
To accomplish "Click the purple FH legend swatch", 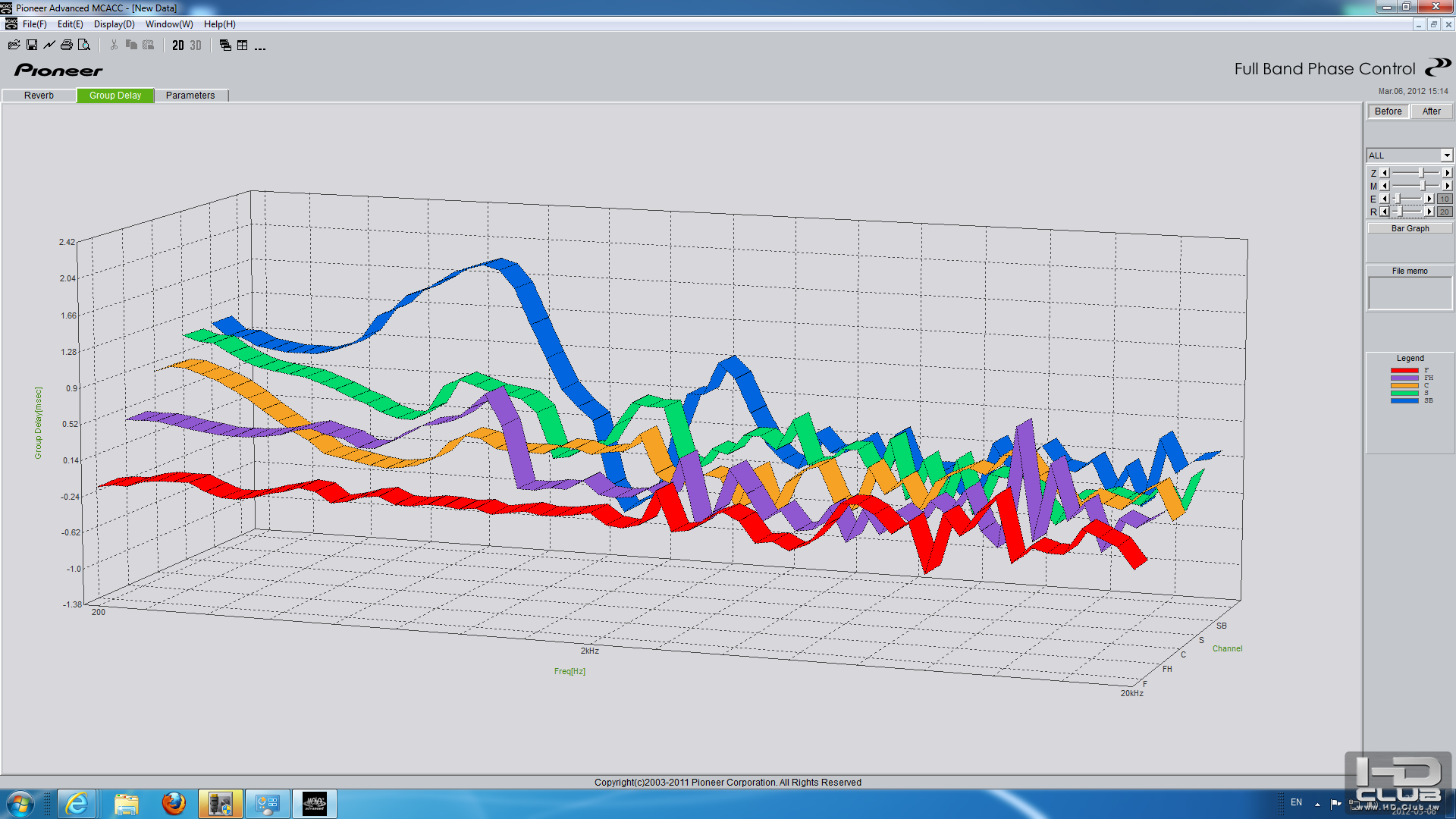I will tap(1404, 378).
